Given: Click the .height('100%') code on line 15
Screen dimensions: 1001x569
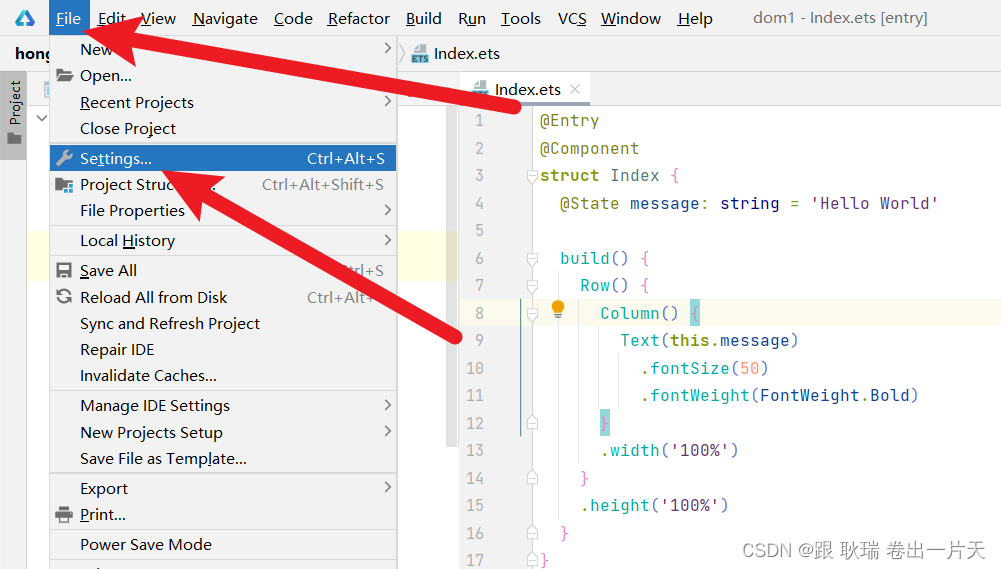Looking at the screenshot, I should pyautogui.click(x=654, y=506).
